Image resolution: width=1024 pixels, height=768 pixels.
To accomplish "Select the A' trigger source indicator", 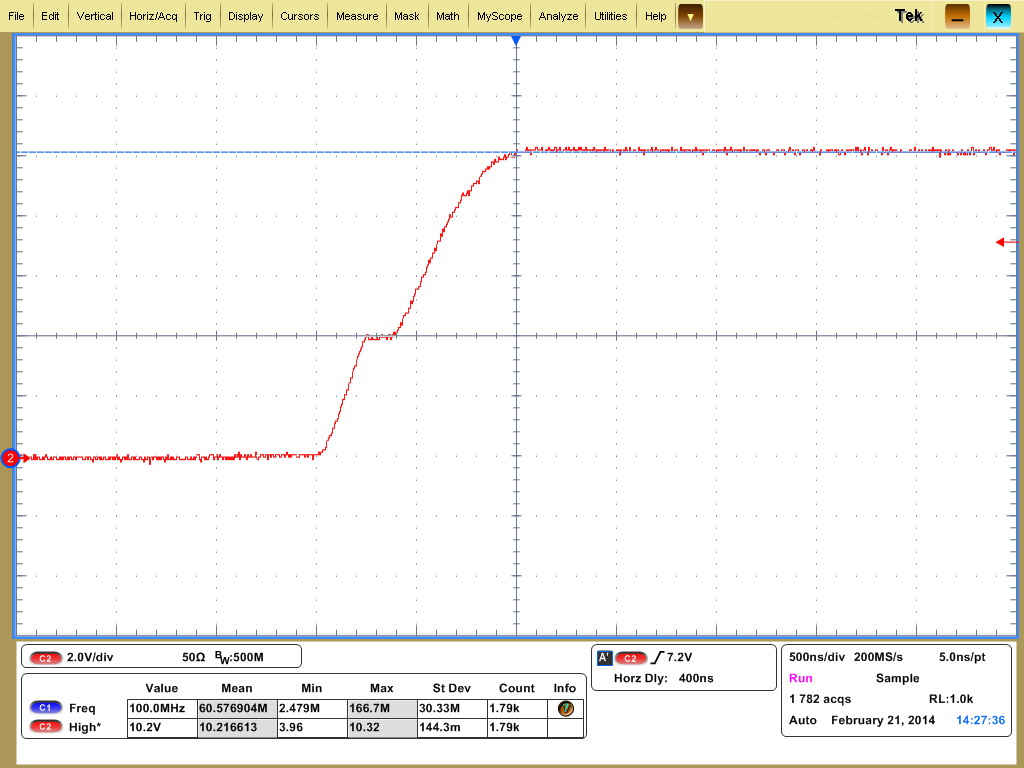I will [x=603, y=658].
